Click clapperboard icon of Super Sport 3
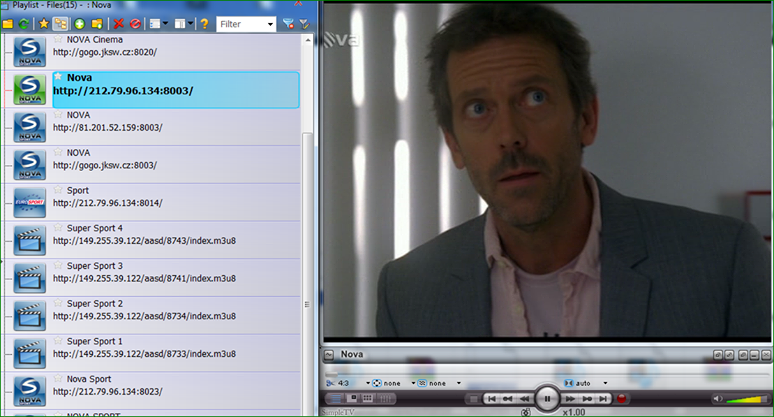Viewport: 774px width, 417px height. [x=30, y=278]
